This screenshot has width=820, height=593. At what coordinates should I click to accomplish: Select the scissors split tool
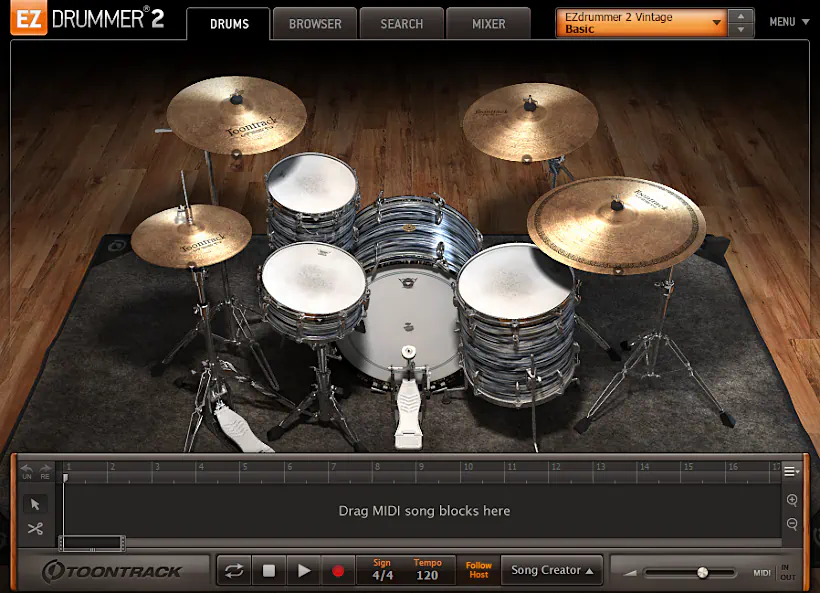tap(35, 529)
